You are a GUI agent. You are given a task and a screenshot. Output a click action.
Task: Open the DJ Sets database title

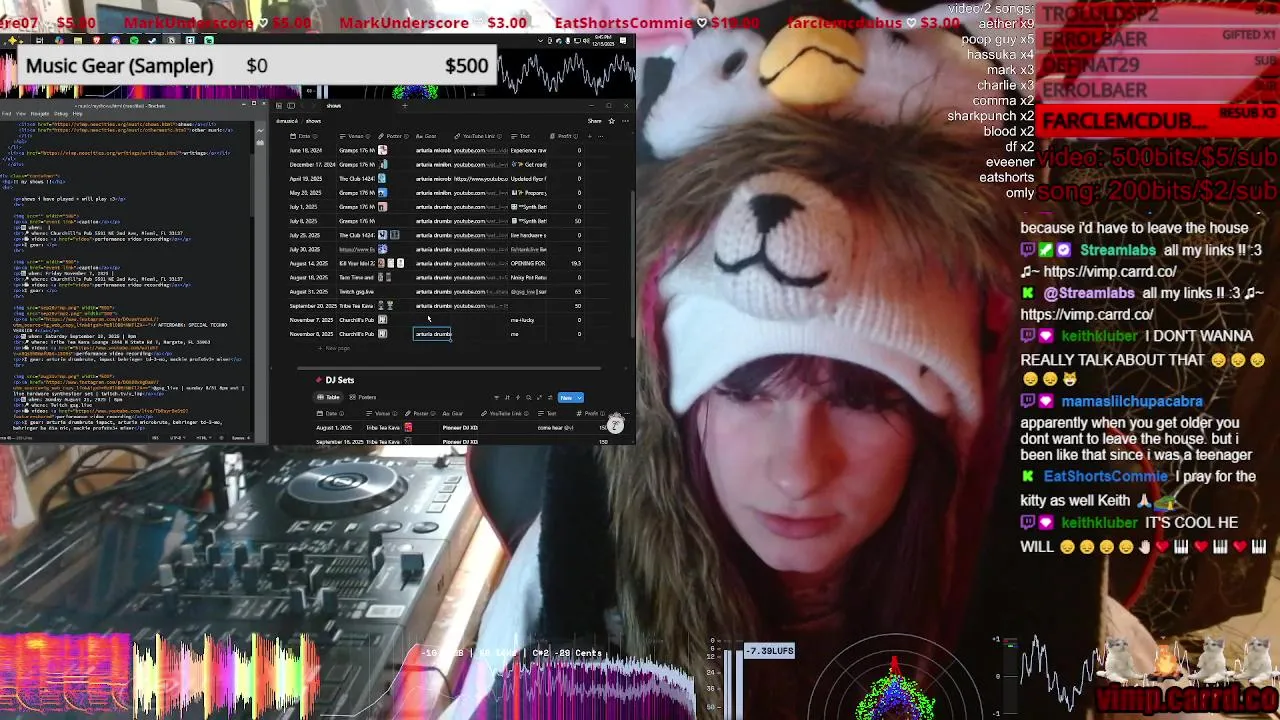(x=339, y=380)
